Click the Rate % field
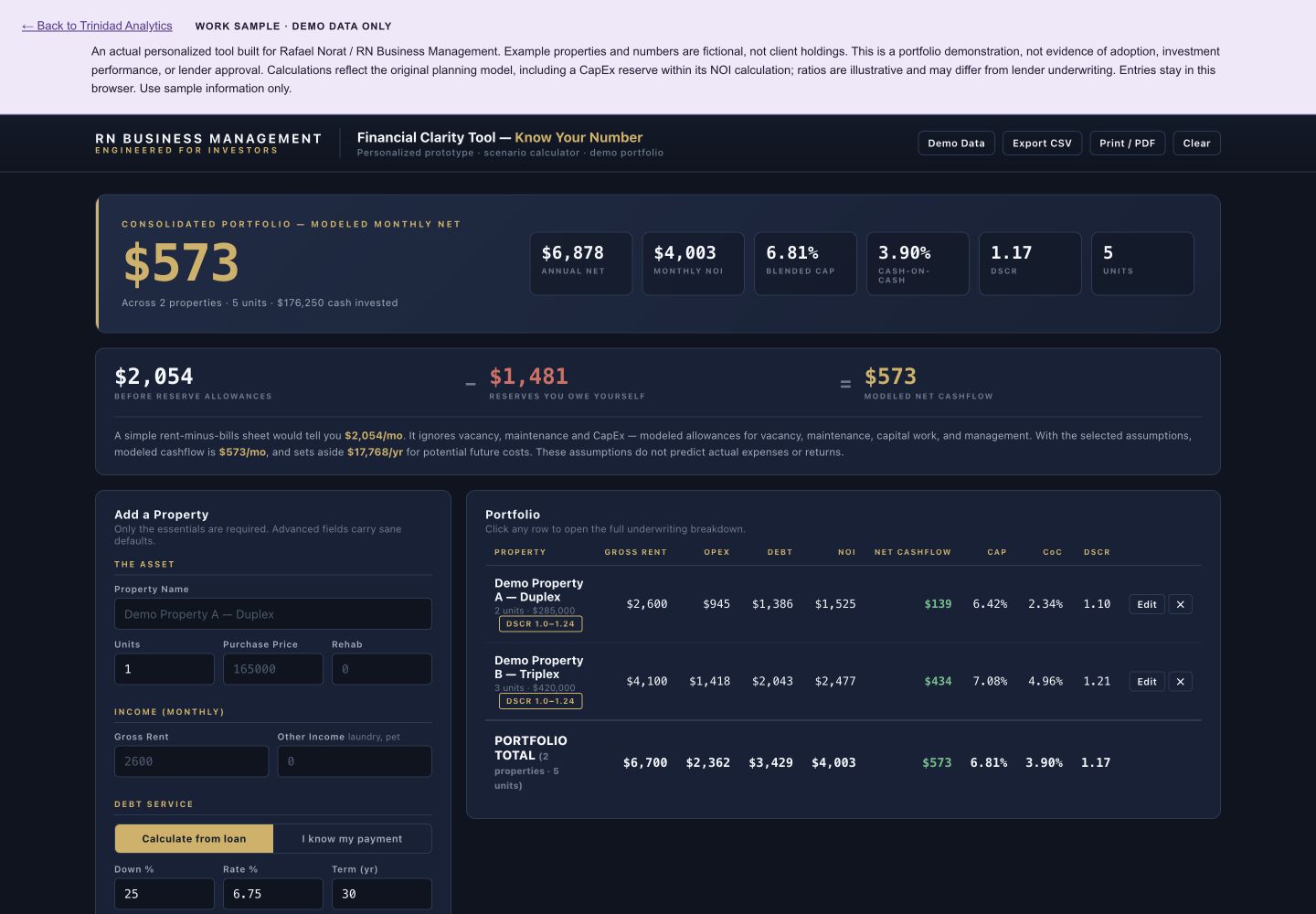Screen dimensions: 1316x914 [x=273, y=894]
